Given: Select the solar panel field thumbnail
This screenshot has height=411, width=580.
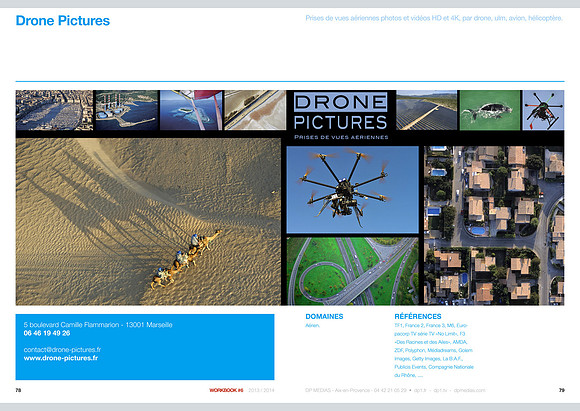Looking at the screenshot, I should point(426,110).
